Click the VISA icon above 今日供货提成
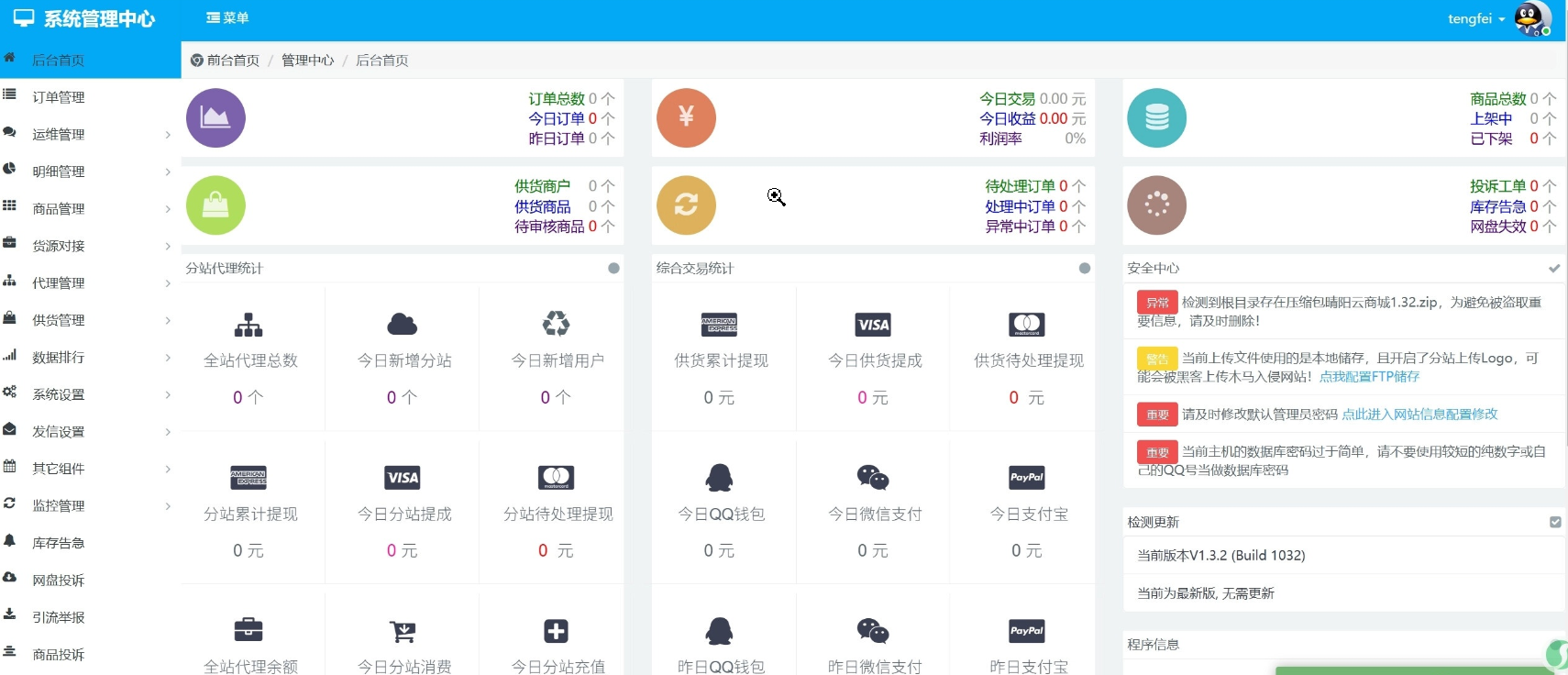This screenshot has height=675, width=1568. [x=873, y=325]
